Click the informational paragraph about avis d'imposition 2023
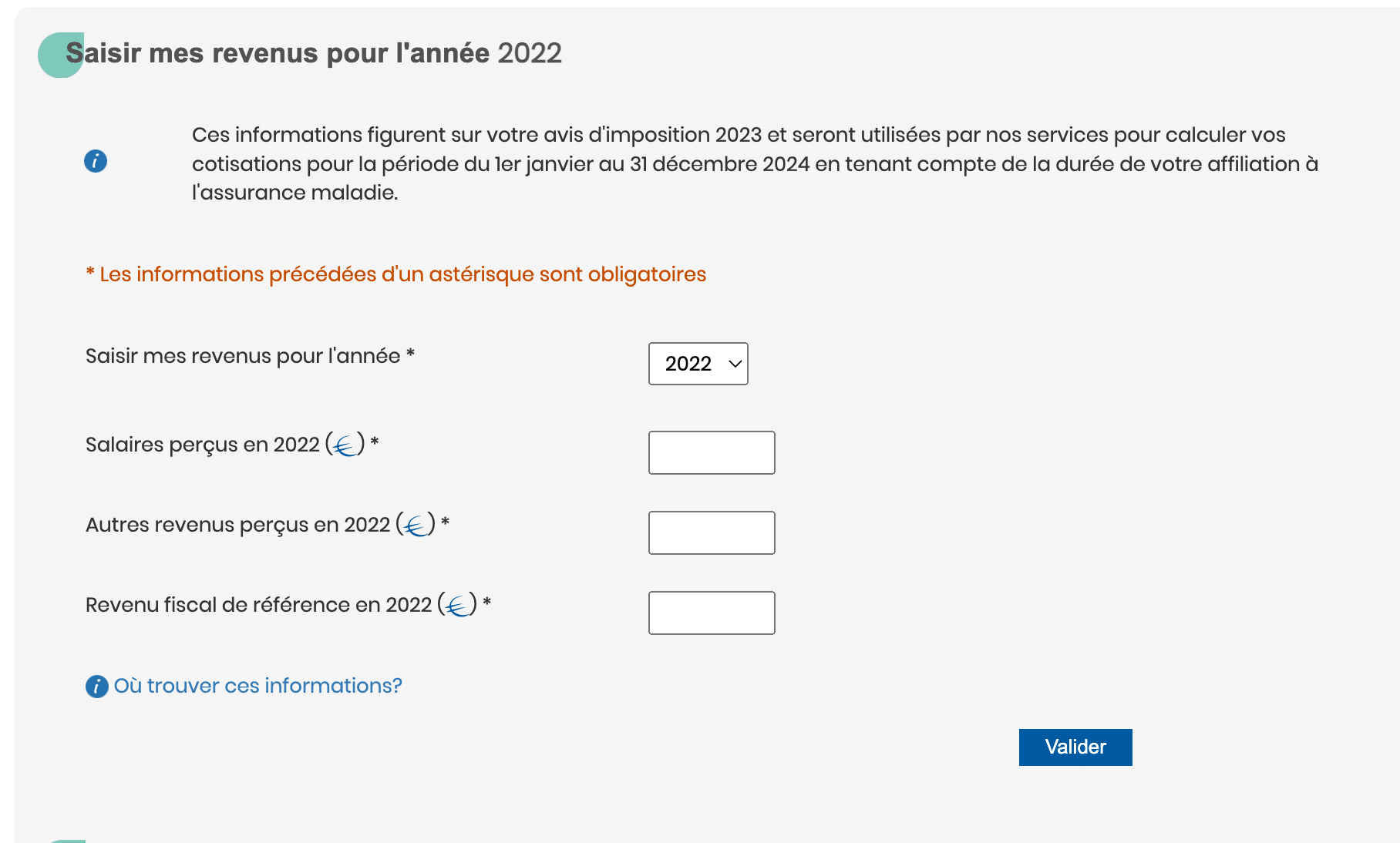 point(756,163)
